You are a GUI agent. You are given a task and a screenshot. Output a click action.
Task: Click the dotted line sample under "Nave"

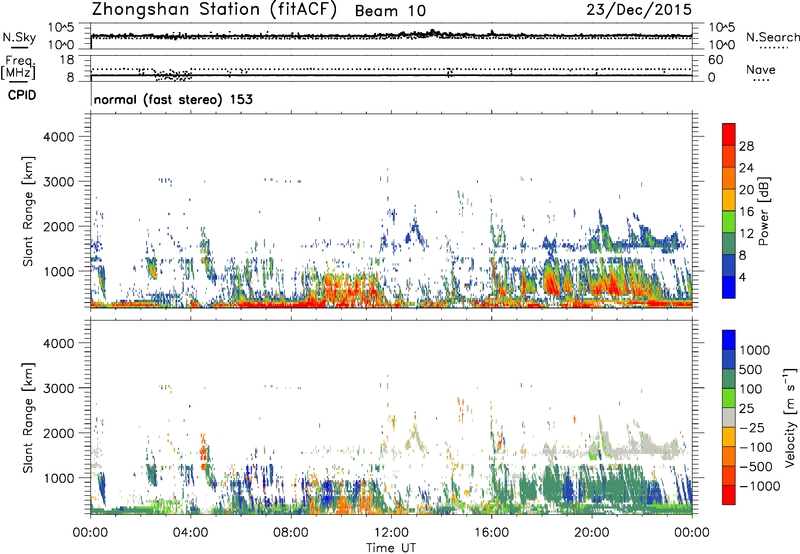(x=761, y=80)
